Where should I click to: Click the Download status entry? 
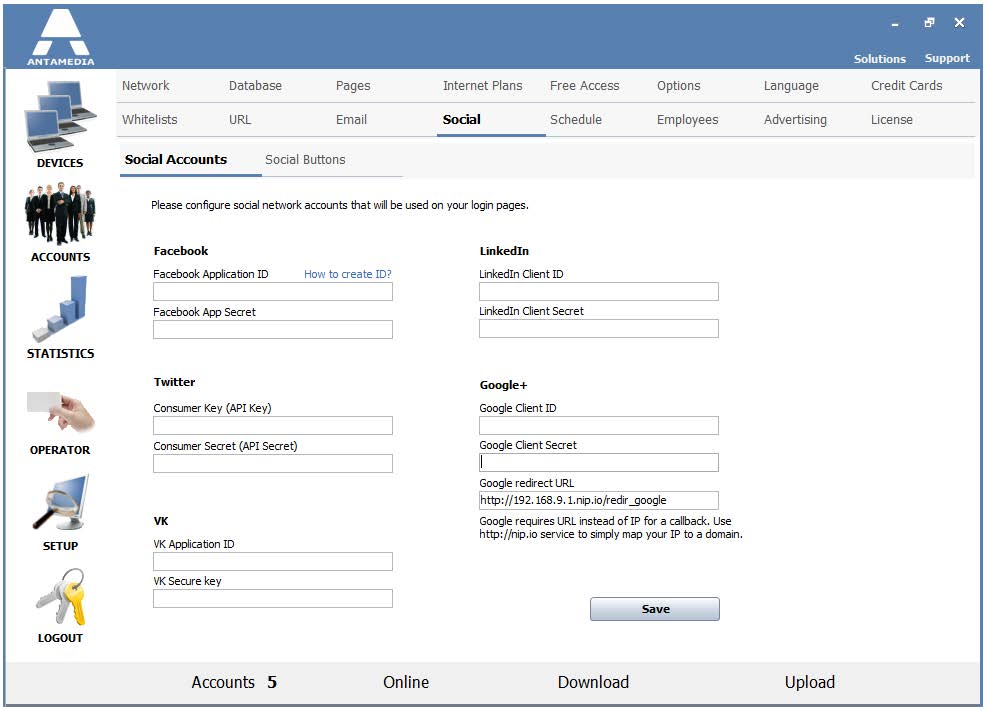tap(593, 683)
